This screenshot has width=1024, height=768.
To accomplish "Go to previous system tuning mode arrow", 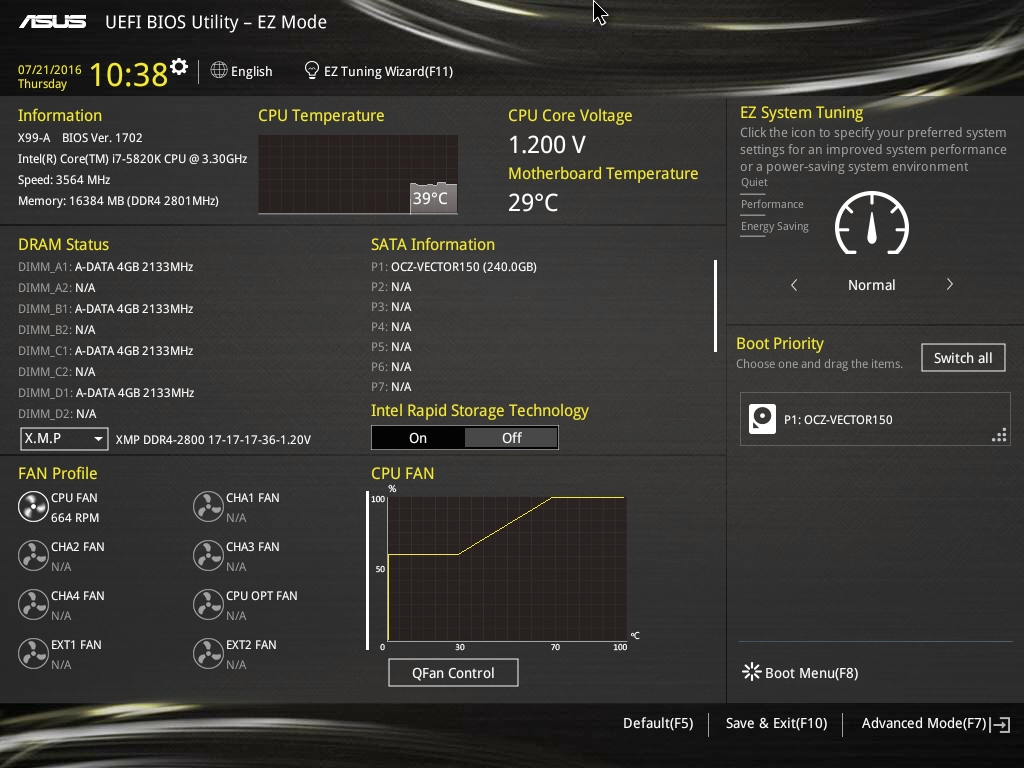I will (794, 285).
